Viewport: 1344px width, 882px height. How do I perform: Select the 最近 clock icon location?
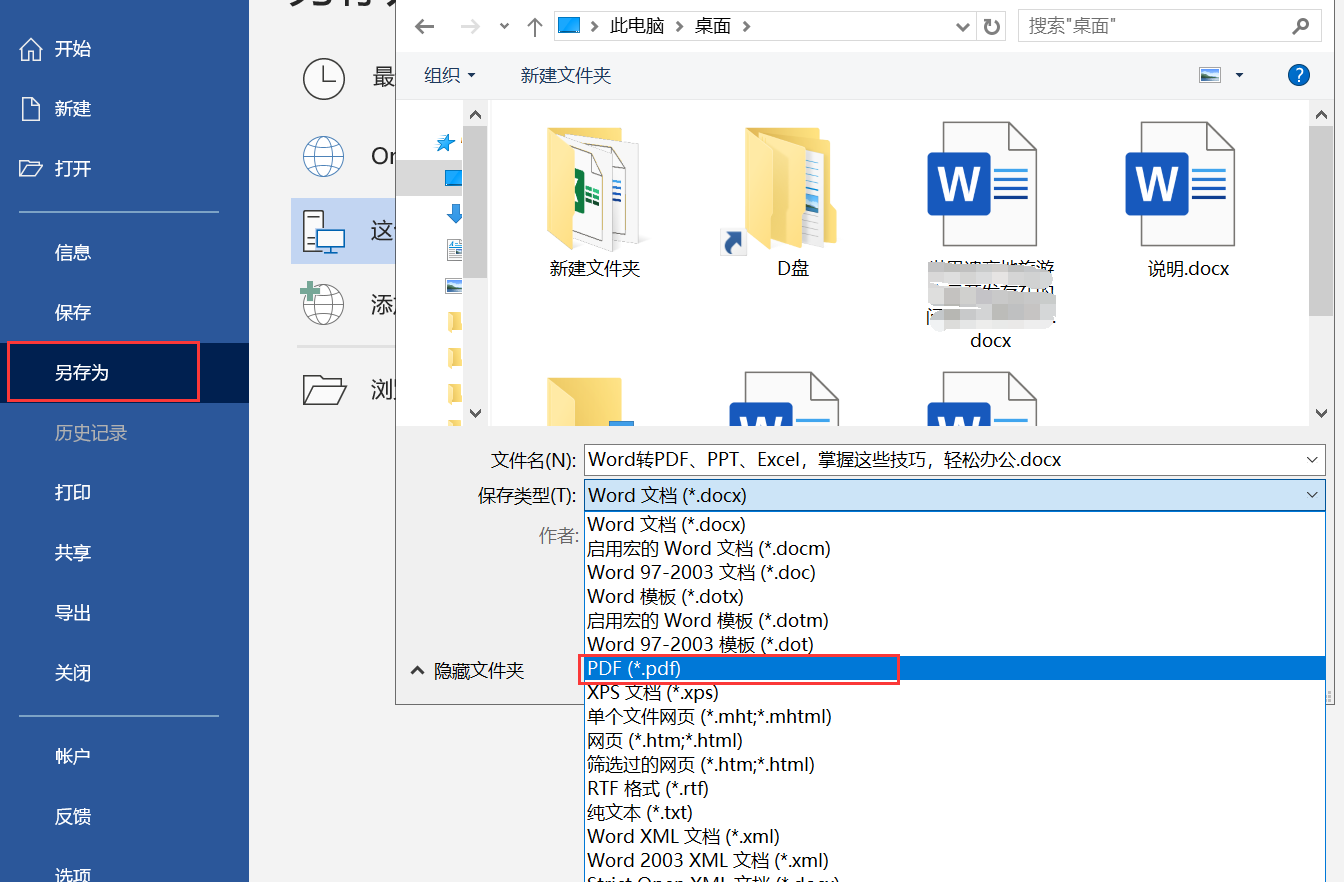click(x=323, y=78)
